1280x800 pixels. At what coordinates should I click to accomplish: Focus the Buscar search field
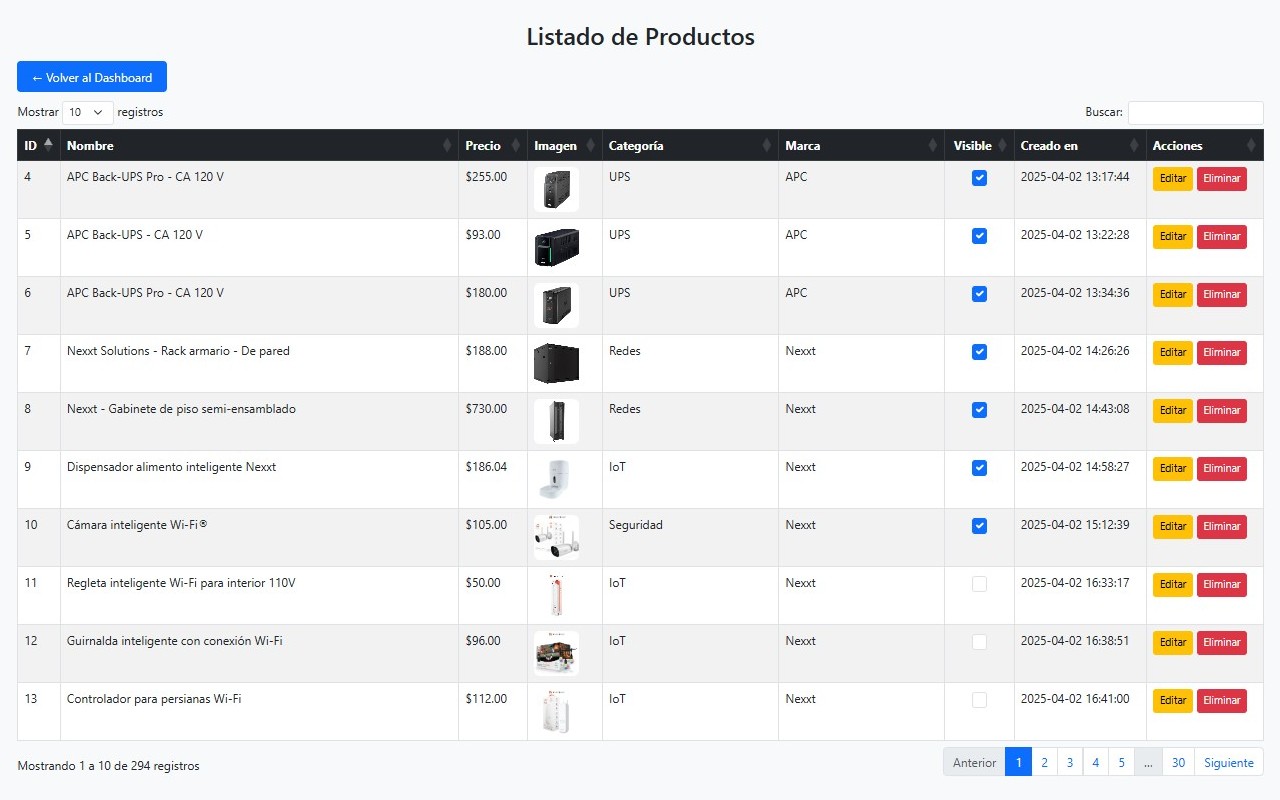click(x=1196, y=113)
